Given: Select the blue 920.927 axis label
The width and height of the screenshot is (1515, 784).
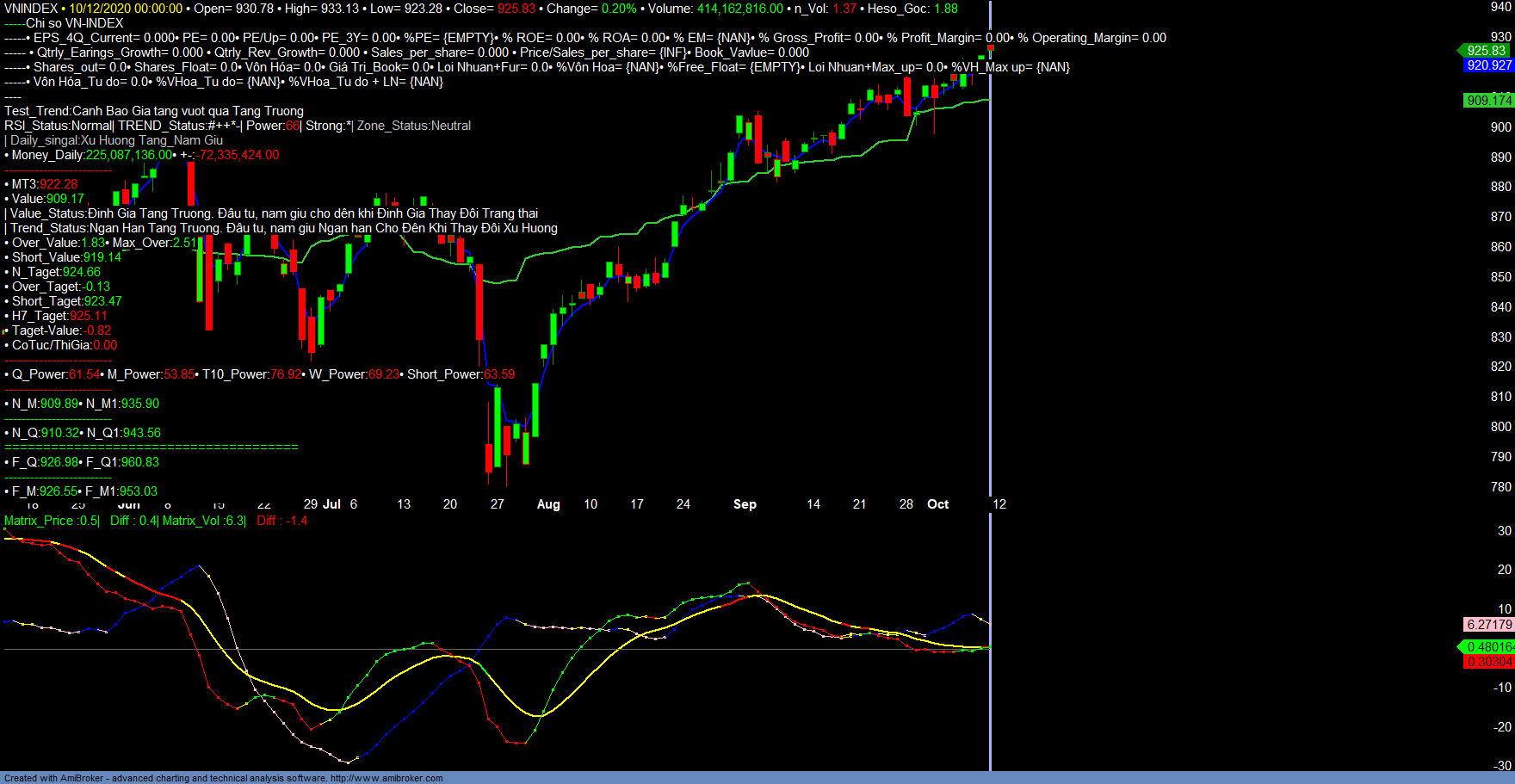Looking at the screenshot, I should click(1489, 65).
